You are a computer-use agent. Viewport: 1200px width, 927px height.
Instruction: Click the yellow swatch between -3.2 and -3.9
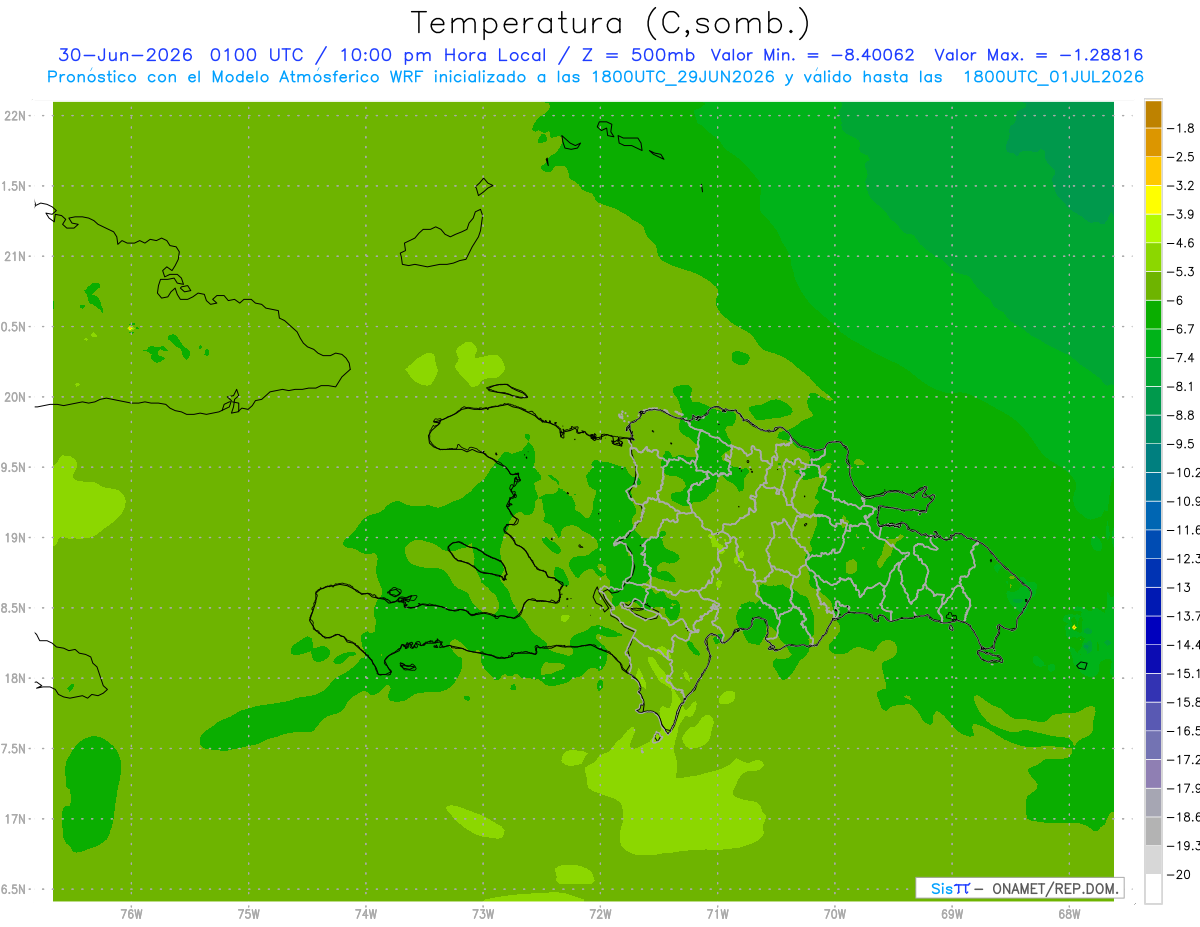pyautogui.click(x=1153, y=200)
